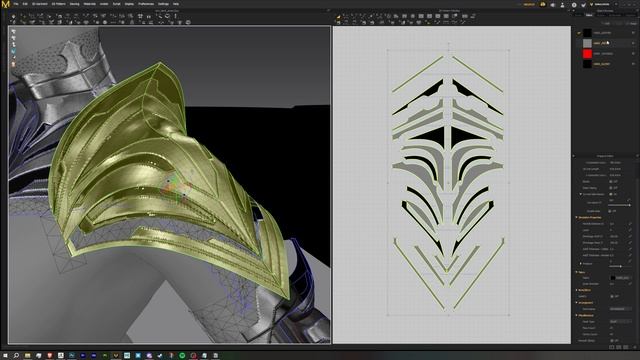Toggle the On/Off switch just above Simulation Properties
Image resolution: width=640 pixels, height=360 pixels.
pyautogui.click(x=613, y=211)
